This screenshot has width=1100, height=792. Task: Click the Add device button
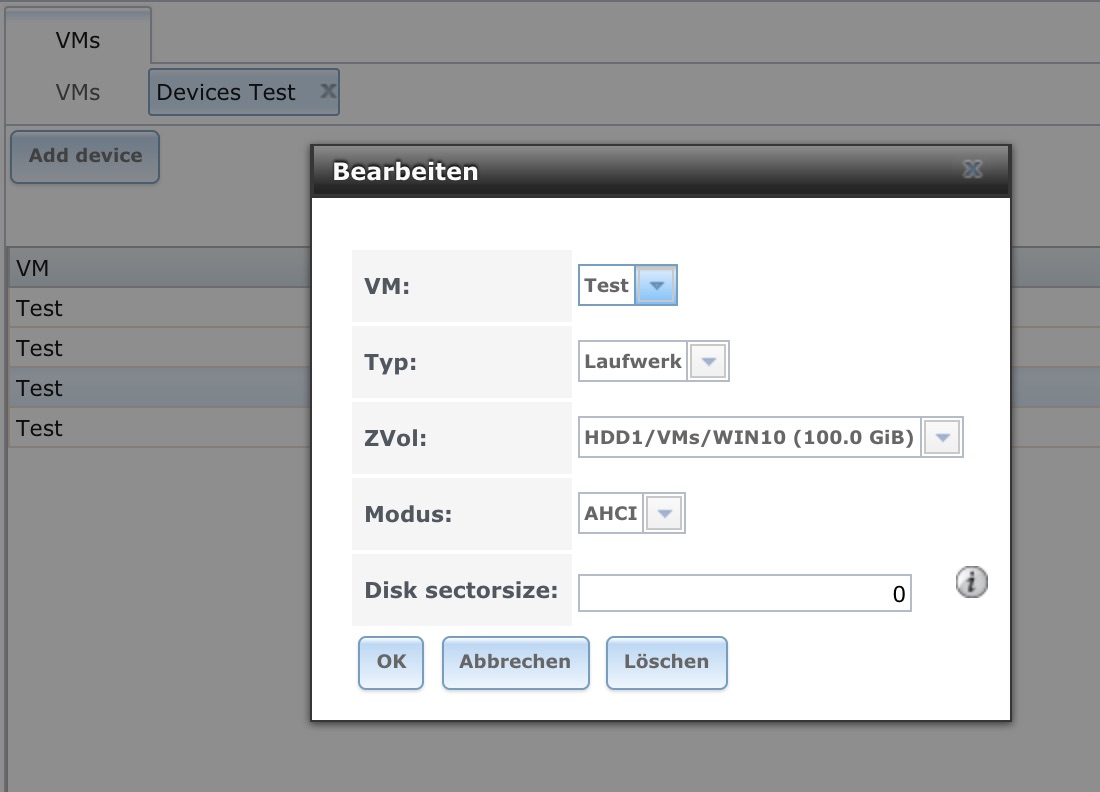click(85, 156)
